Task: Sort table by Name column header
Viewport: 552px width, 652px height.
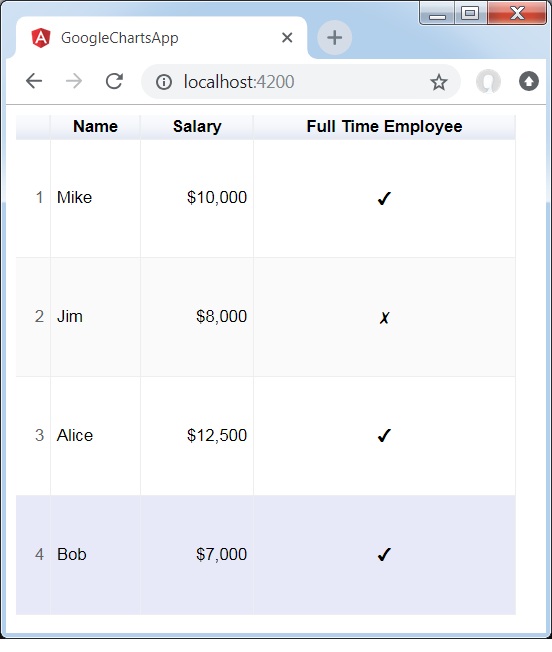Action: click(95, 127)
